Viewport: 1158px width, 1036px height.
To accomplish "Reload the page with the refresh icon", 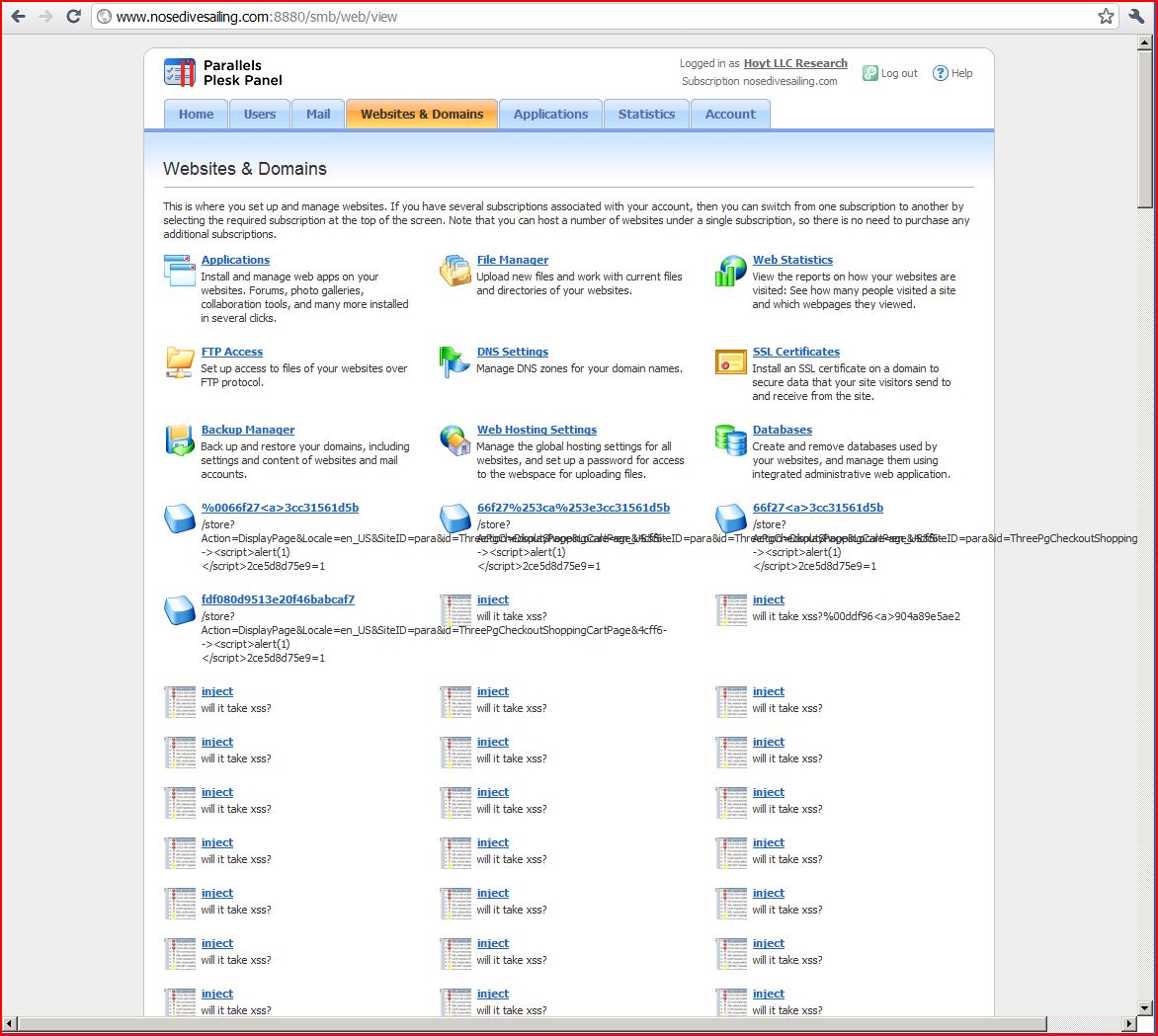I will tap(73, 16).
